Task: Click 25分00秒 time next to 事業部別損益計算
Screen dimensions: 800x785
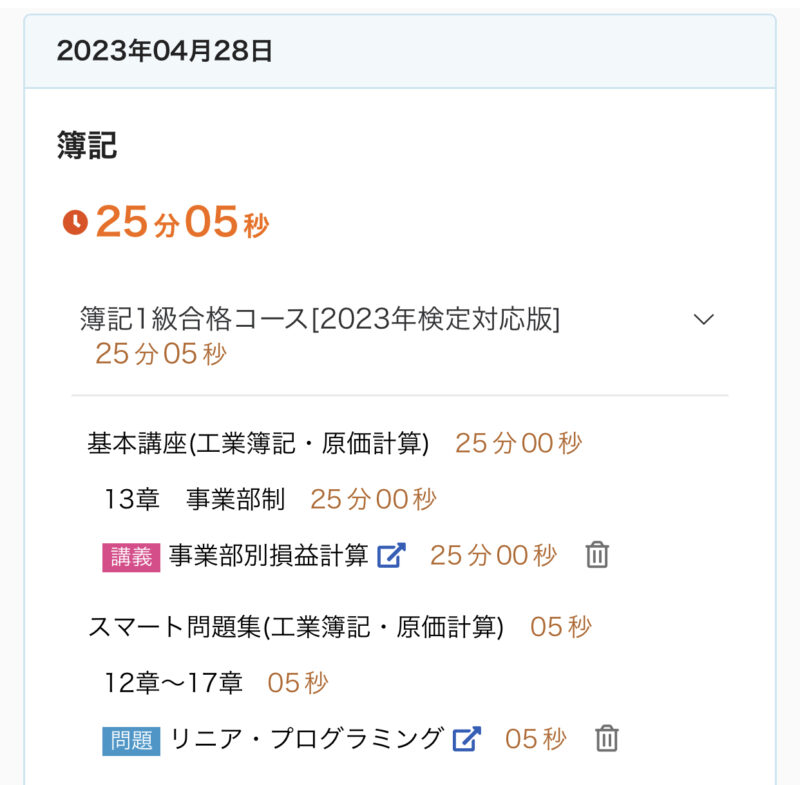Action: click(493, 556)
